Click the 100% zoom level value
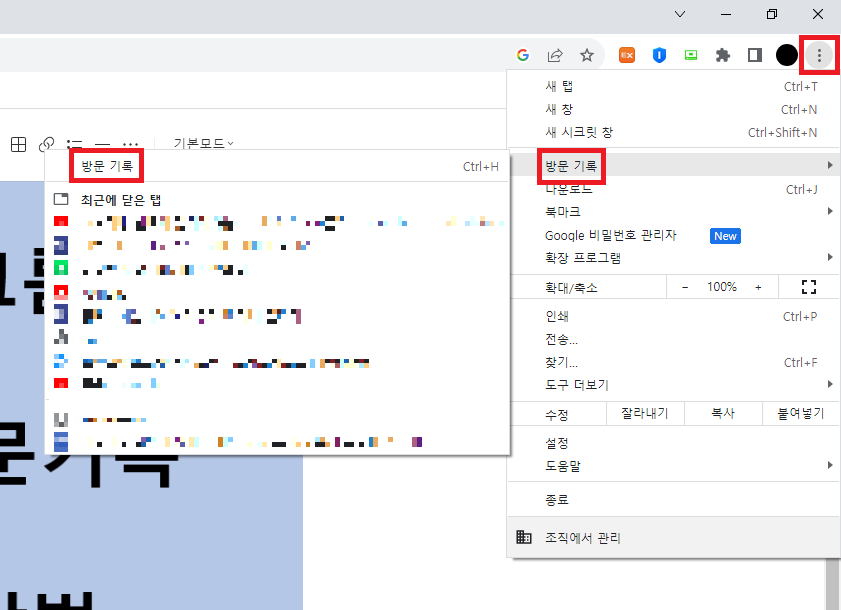The image size is (841, 610). point(721,287)
